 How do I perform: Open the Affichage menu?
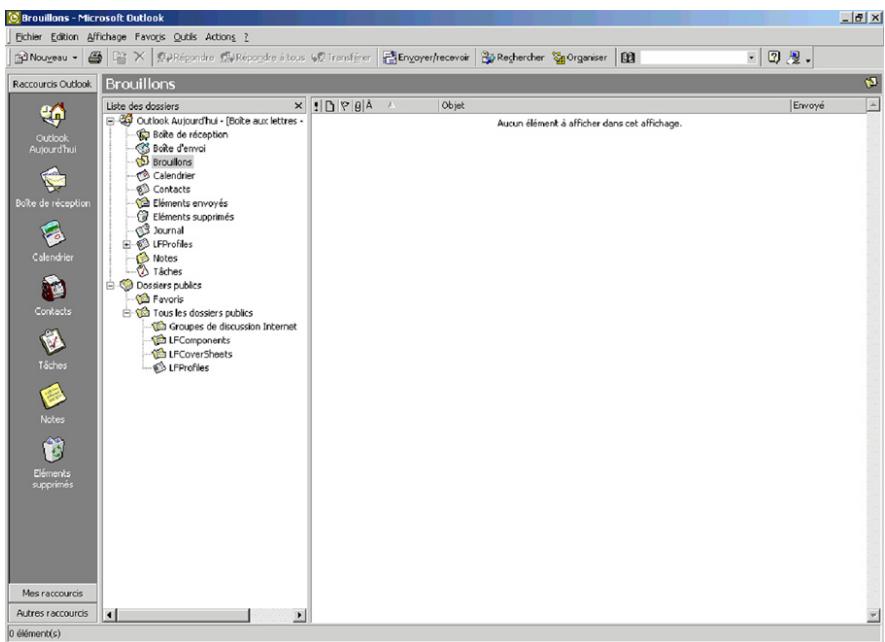pos(107,37)
